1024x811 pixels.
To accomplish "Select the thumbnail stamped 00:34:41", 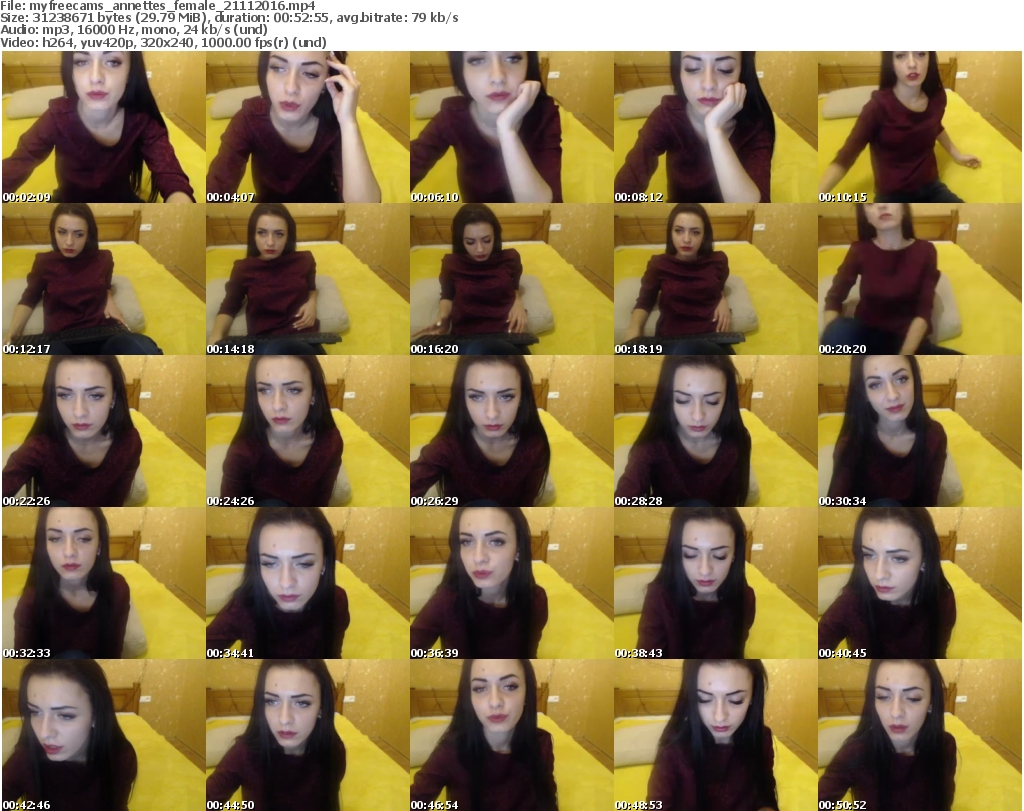I will 308,583.
